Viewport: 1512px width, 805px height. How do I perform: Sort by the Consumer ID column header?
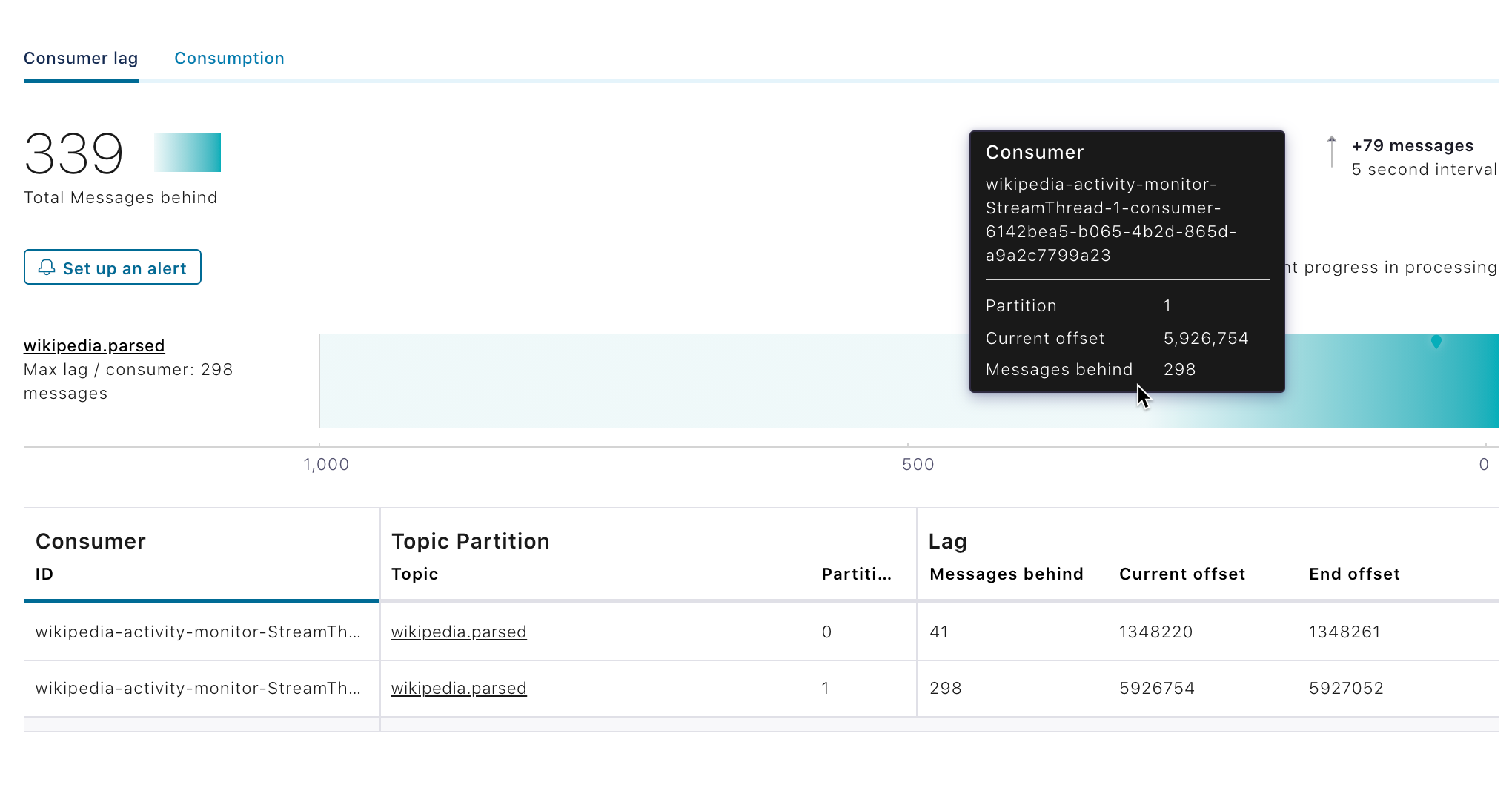tap(44, 574)
